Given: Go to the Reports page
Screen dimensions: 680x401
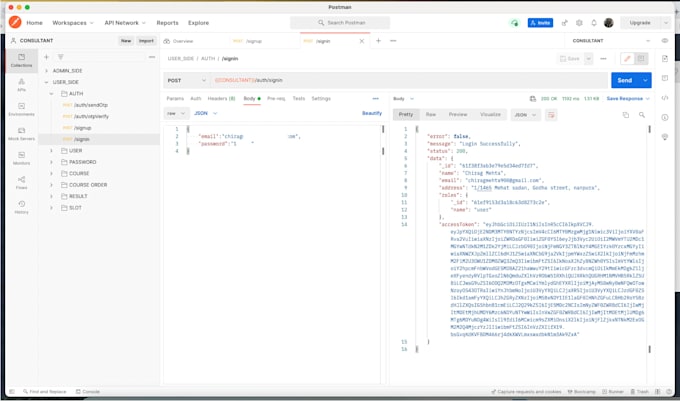Looking at the screenshot, I should tap(167, 23).
